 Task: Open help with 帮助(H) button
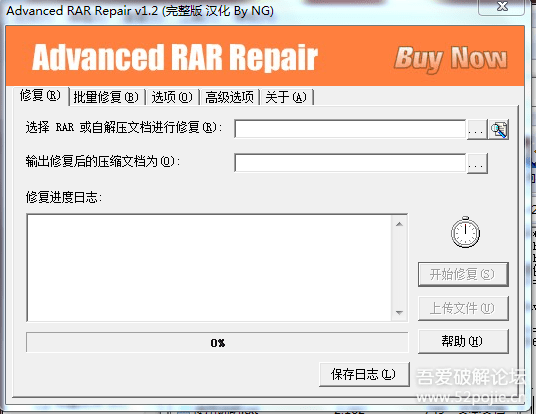click(463, 341)
